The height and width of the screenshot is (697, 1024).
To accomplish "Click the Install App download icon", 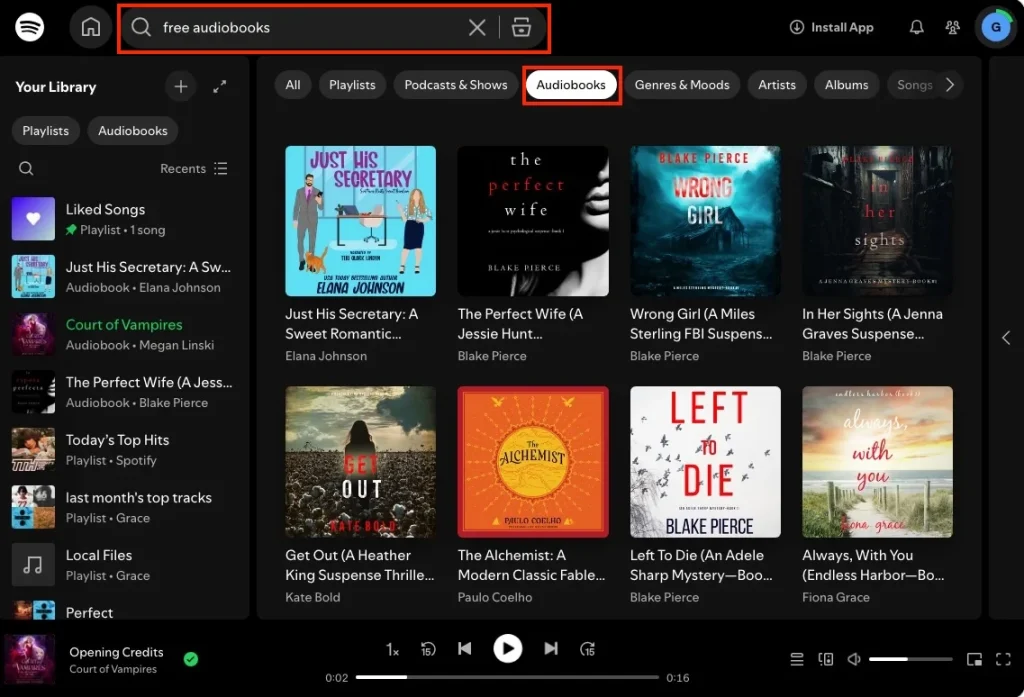I will (797, 27).
